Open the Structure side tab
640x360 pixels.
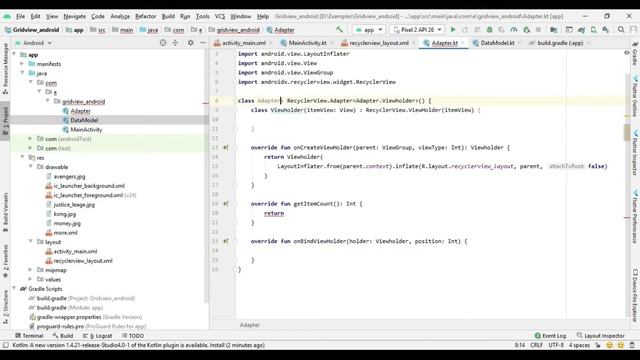click(x=5, y=306)
